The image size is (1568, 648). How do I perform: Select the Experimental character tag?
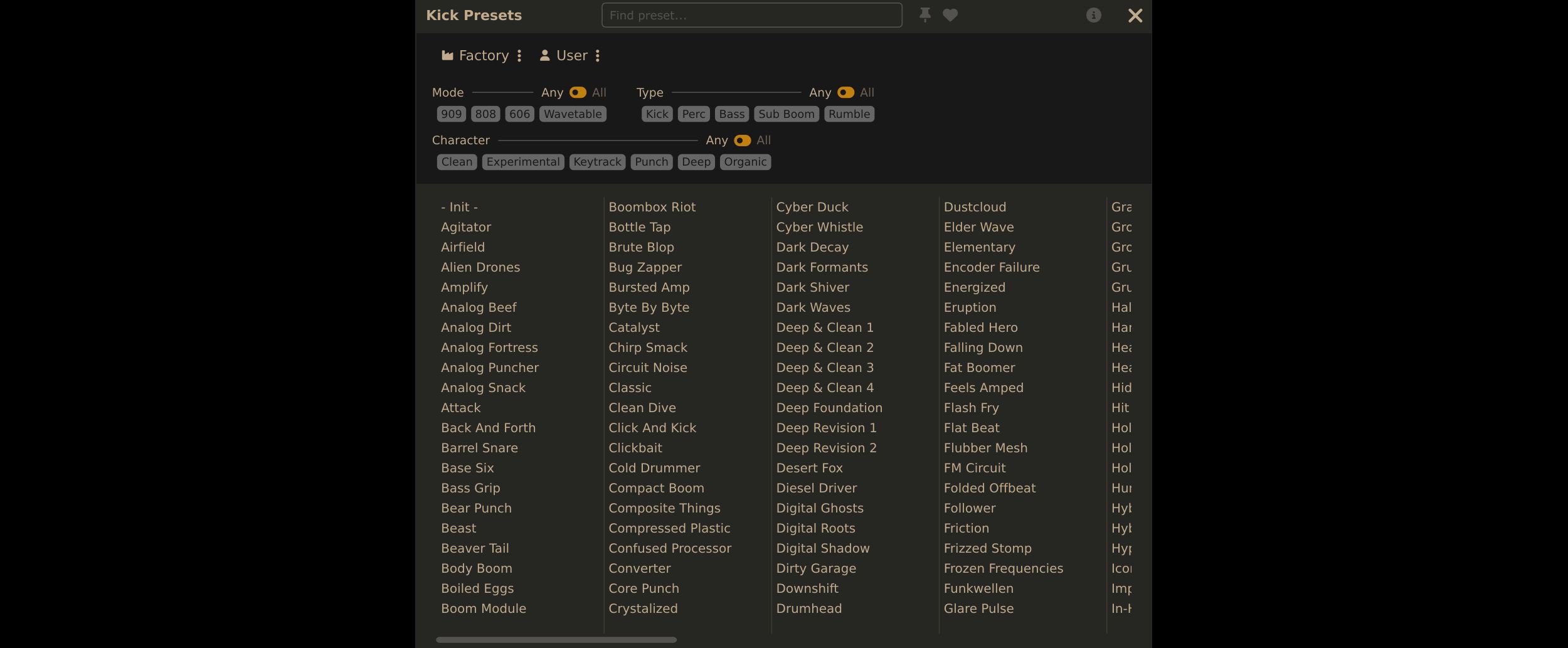point(523,162)
